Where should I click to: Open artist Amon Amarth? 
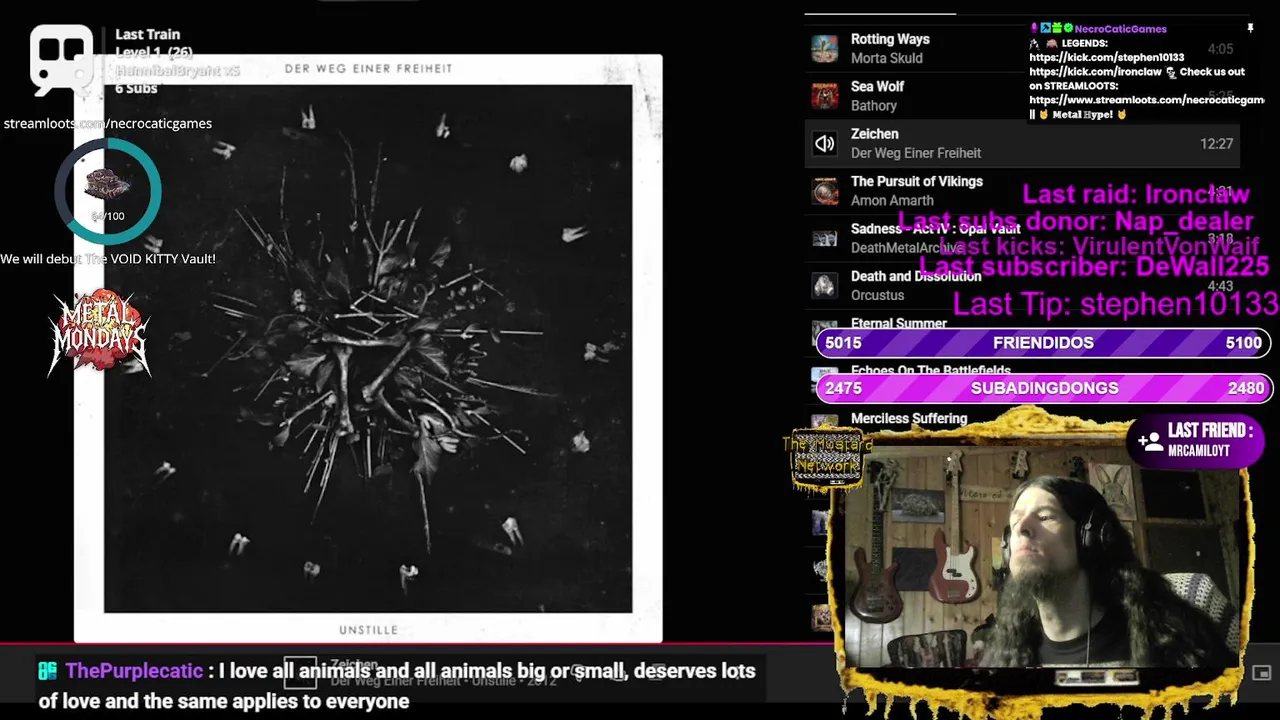click(892, 200)
